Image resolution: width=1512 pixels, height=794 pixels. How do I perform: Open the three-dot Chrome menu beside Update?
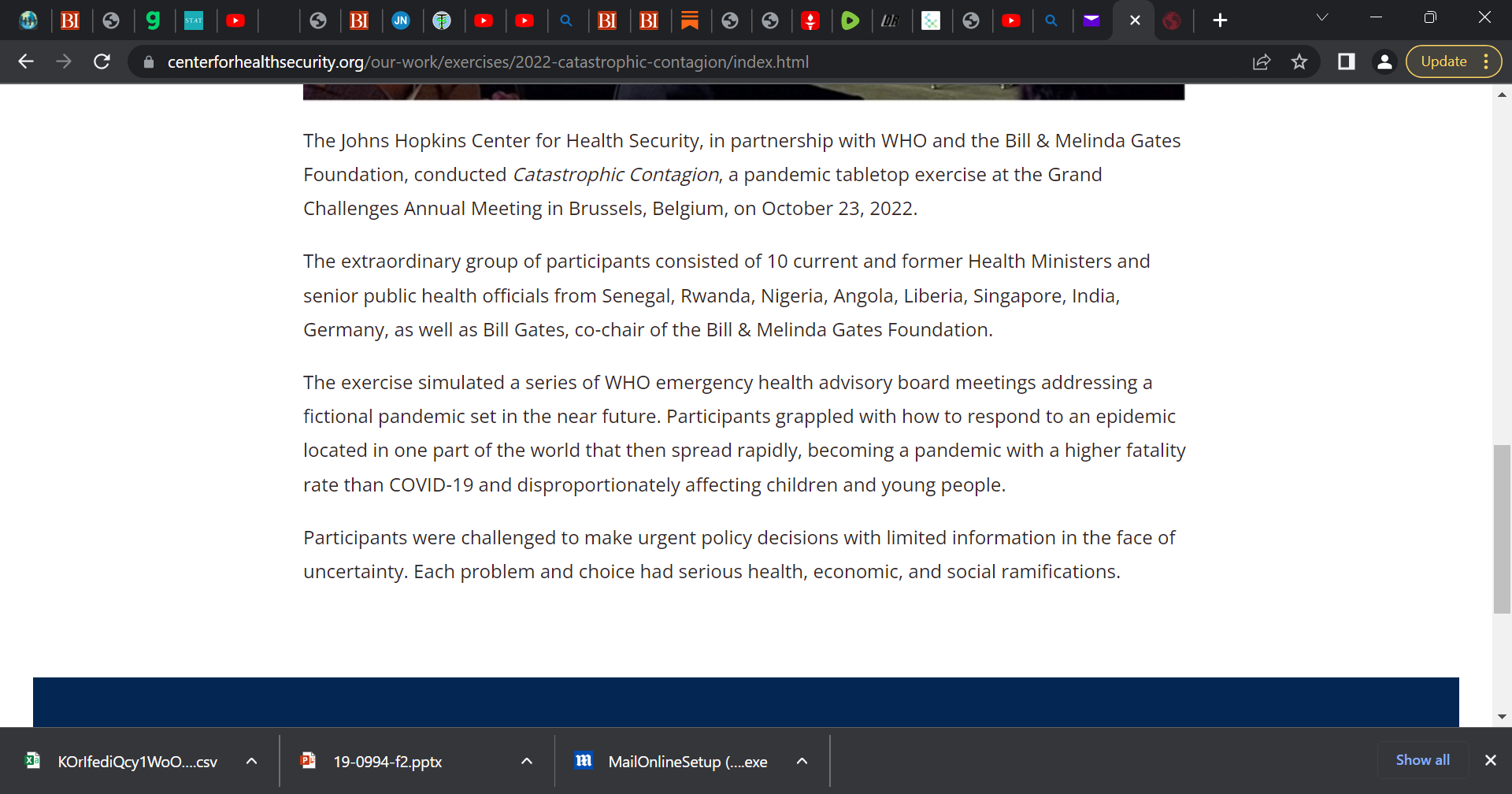tap(1486, 61)
